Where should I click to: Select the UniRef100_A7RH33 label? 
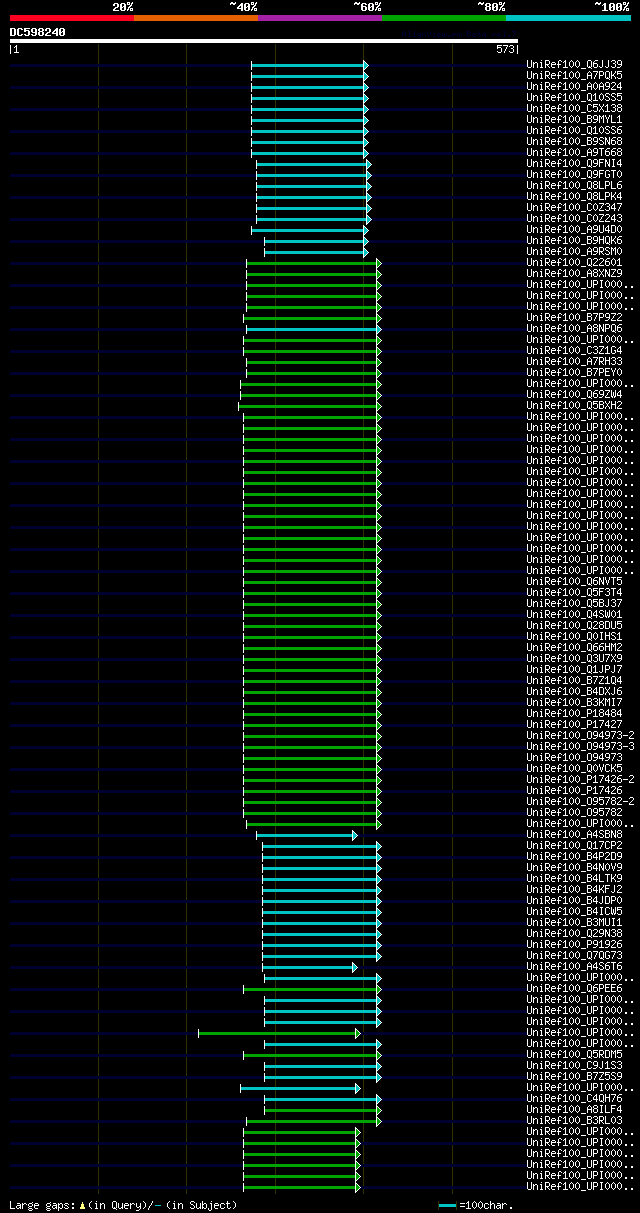[574, 361]
